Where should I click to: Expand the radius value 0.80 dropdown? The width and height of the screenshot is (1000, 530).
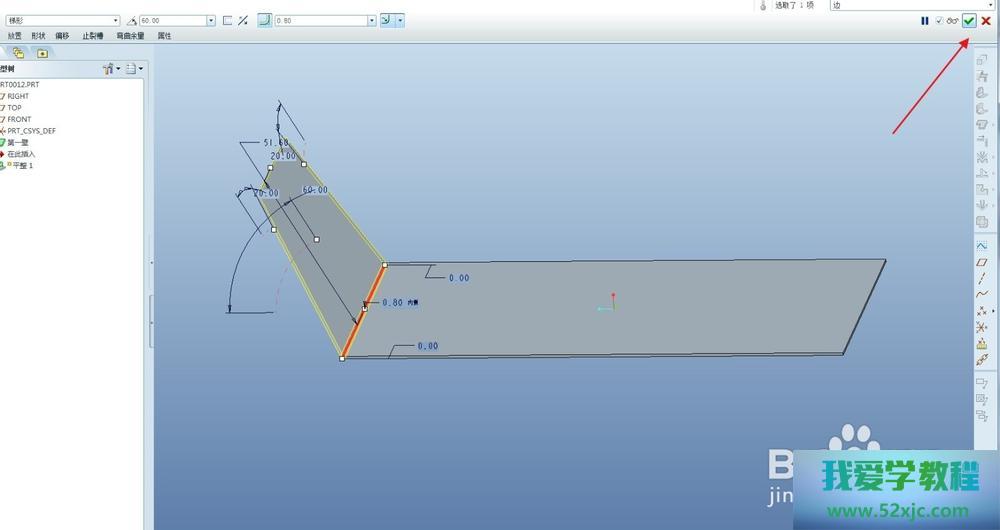[371, 20]
